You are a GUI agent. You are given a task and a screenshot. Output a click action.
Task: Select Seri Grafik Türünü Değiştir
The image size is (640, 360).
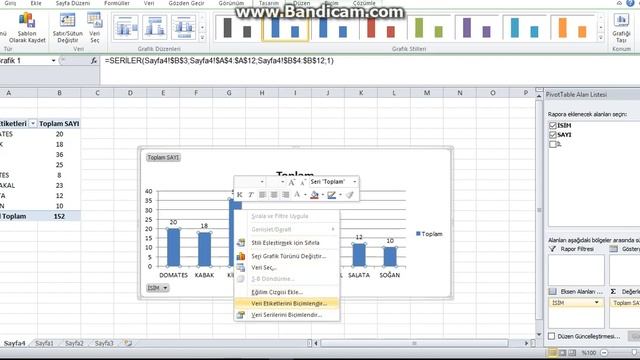point(287,256)
